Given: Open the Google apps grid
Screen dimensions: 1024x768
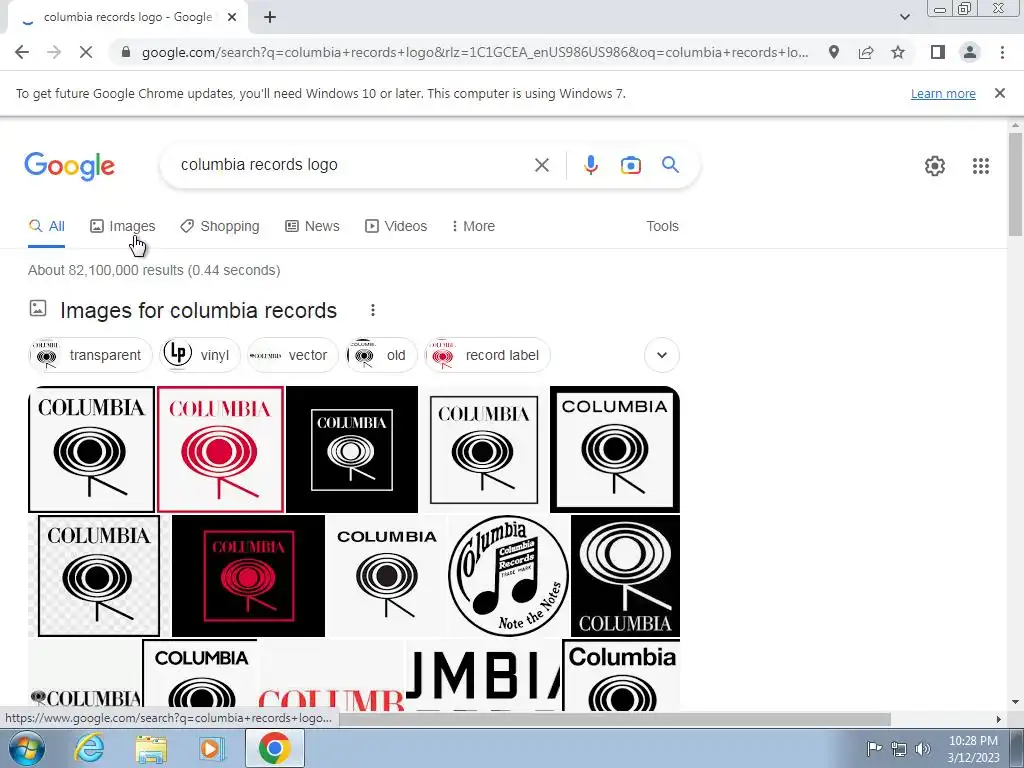Looking at the screenshot, I should click(980, 166).
